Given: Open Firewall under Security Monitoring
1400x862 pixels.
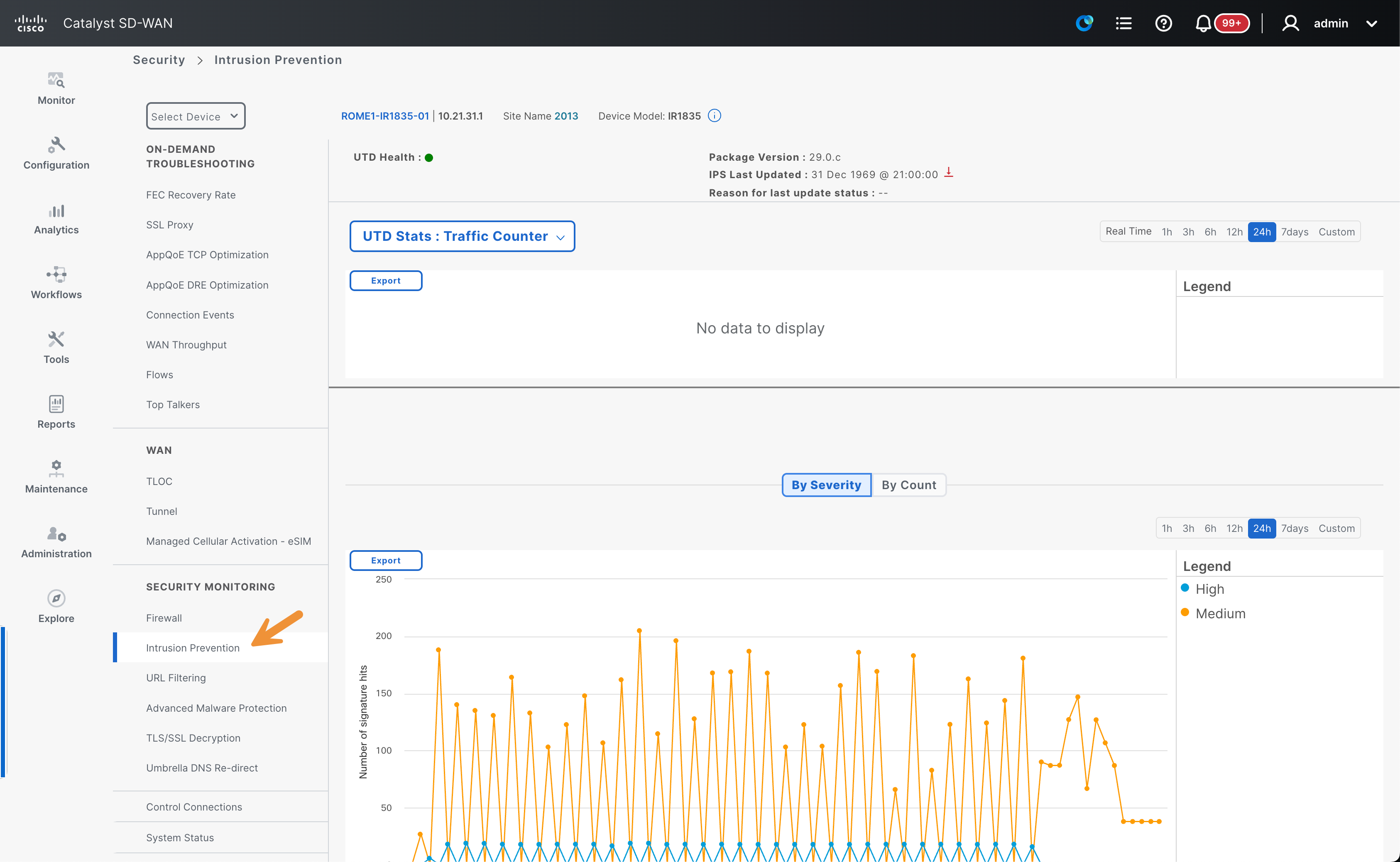Looking at the screenshot, I should (x=164, y=617).
